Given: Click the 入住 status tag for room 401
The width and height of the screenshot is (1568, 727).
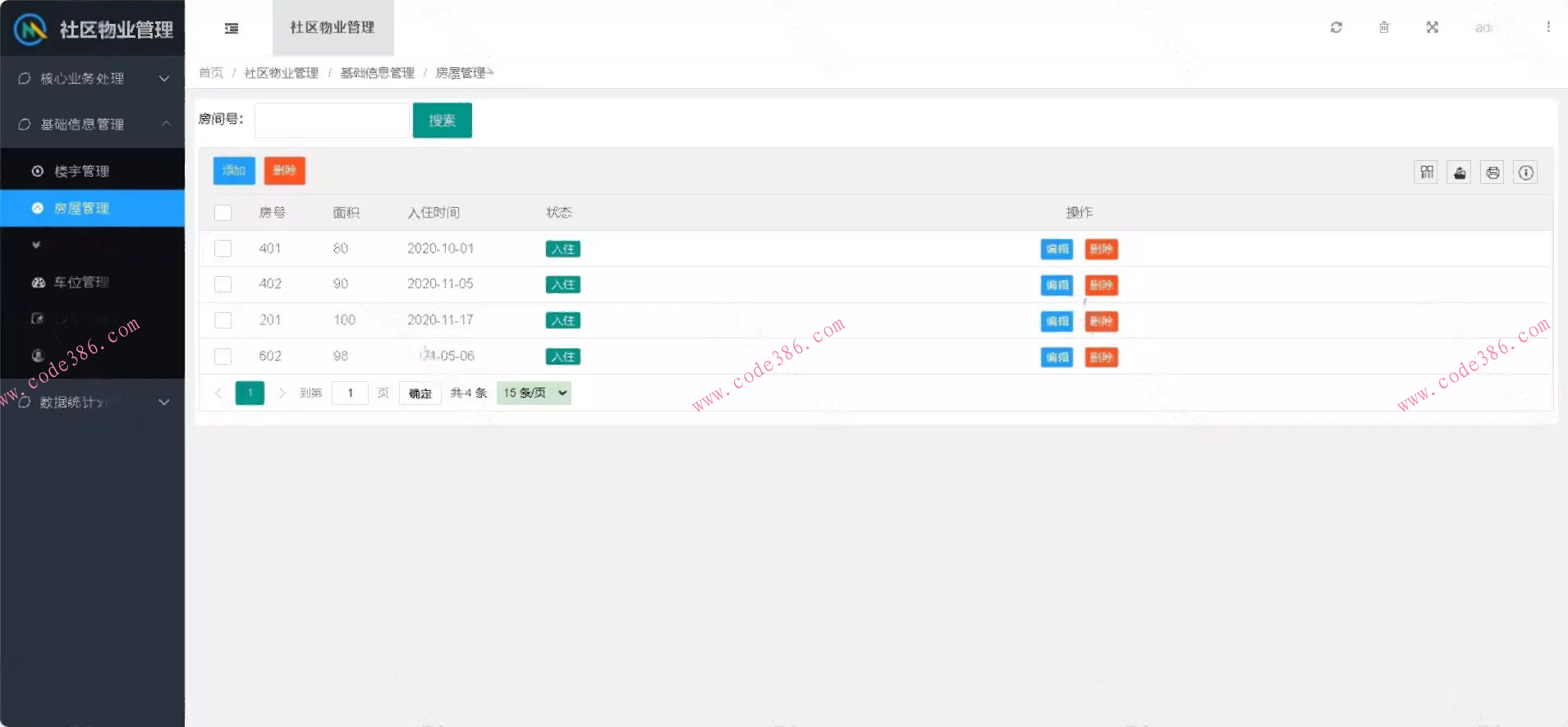Looking at the screenshot, I should 563,249.
